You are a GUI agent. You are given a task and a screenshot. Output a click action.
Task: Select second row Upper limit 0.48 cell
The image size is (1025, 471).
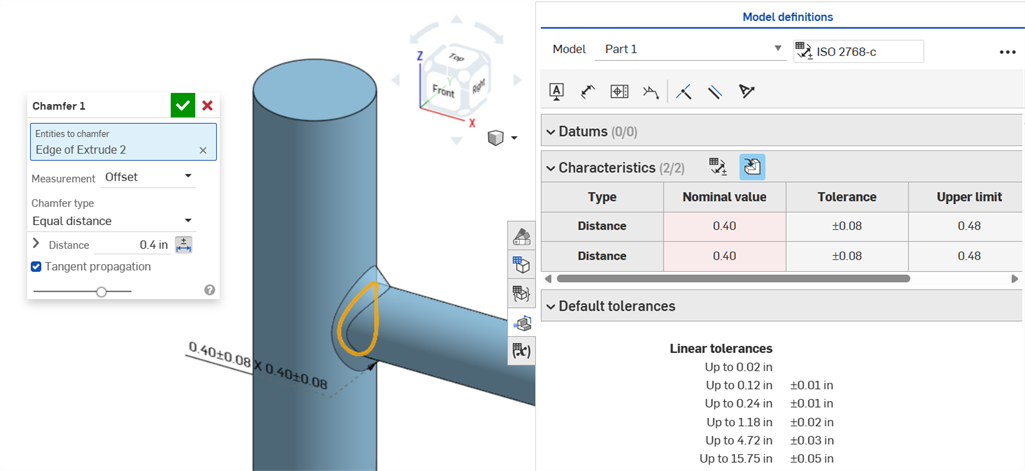966,256
